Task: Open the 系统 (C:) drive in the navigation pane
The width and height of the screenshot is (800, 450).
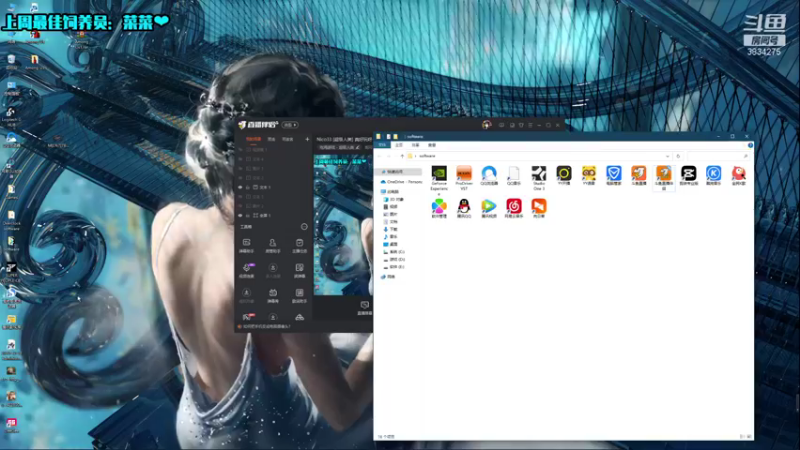Action: pyautogui.click(x=396, y=252)
